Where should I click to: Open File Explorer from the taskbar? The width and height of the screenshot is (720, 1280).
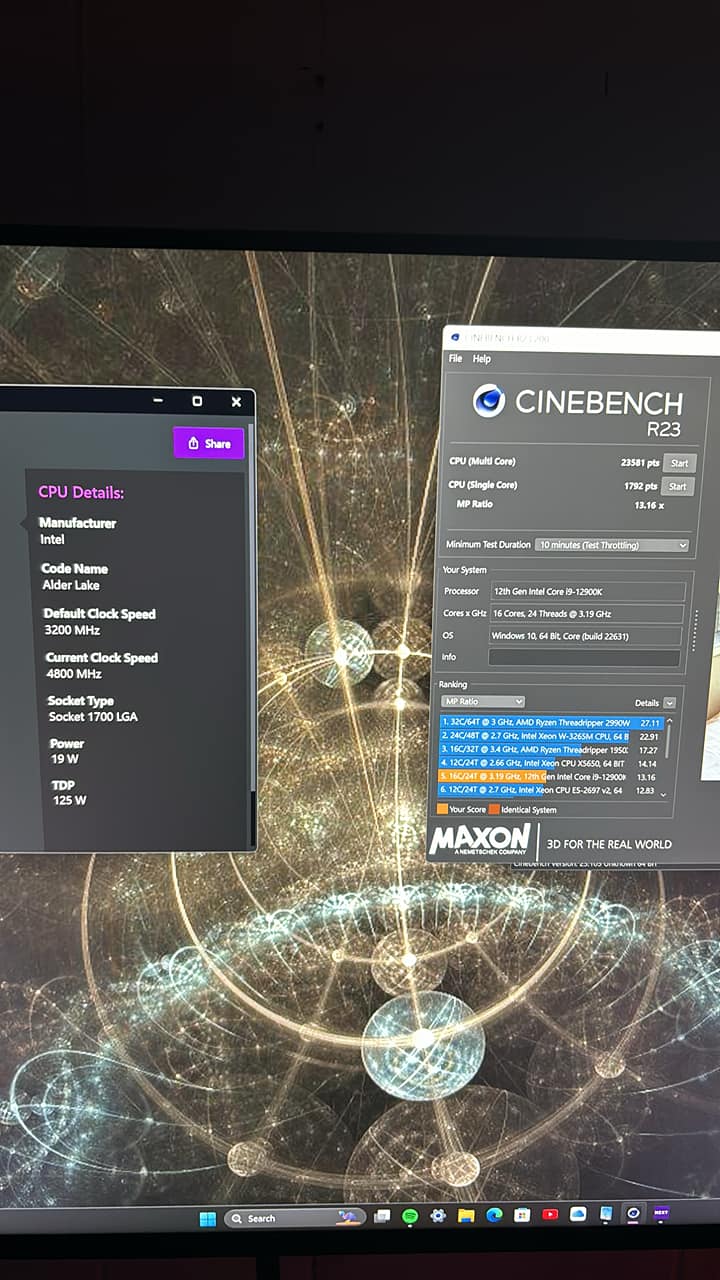466,1216
